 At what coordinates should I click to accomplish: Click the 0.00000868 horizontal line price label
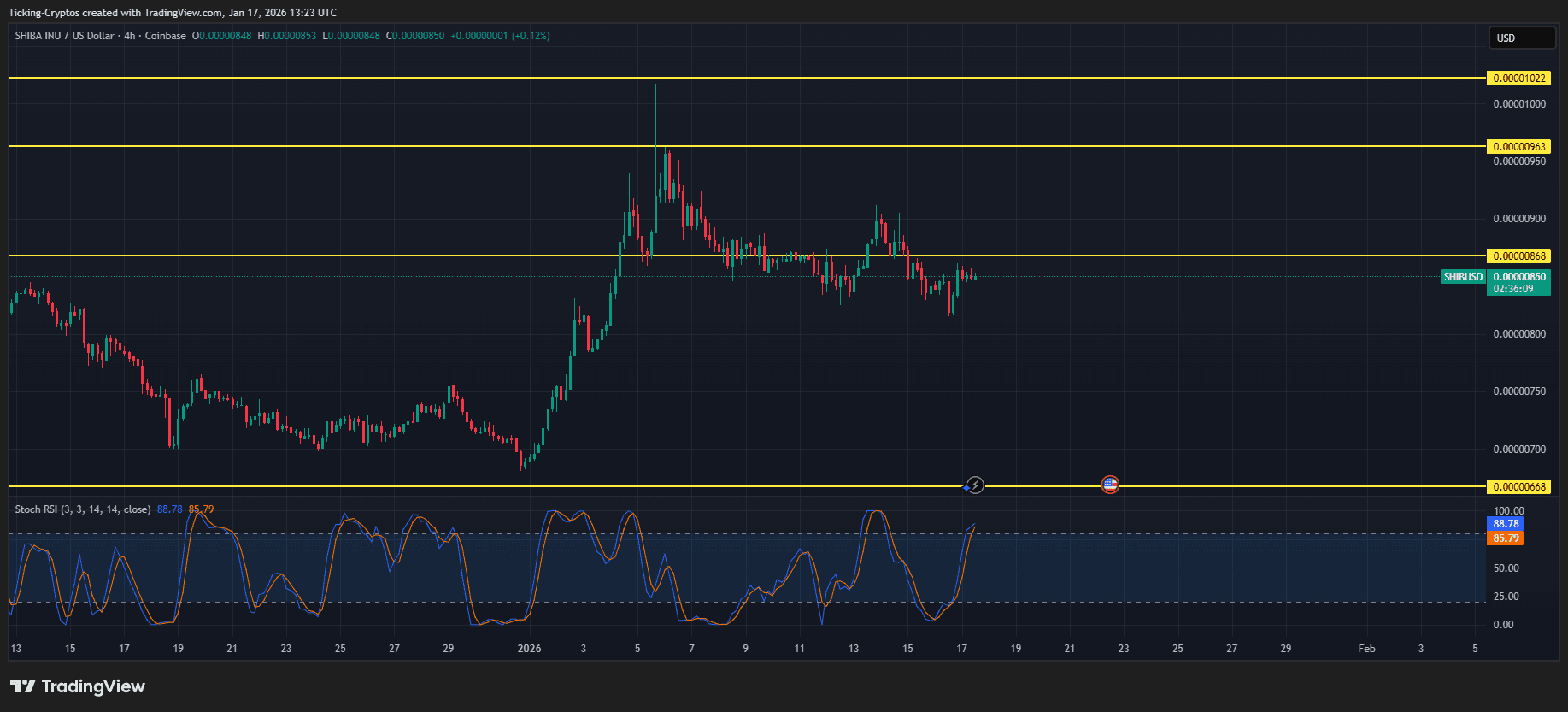point(1519,256)
